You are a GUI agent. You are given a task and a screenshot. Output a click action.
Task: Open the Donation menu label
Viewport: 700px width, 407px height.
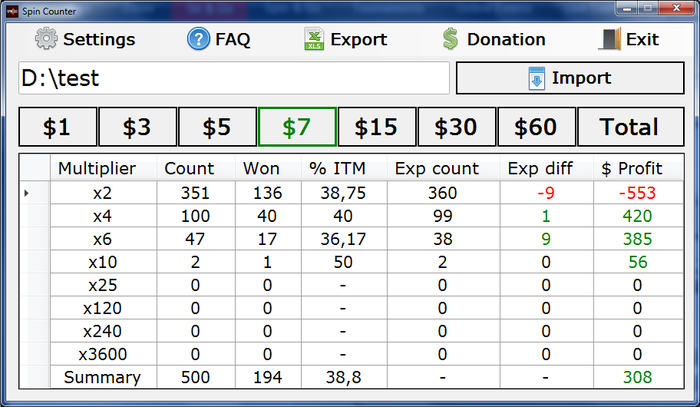(506, 39)
